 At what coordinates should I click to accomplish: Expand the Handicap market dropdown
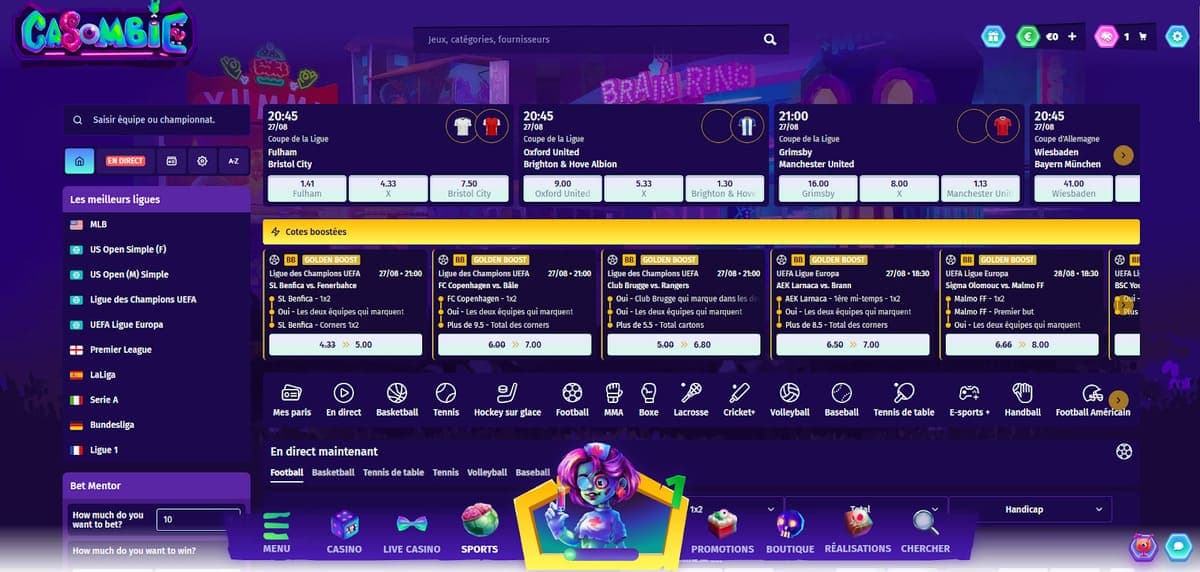[1030, 509]
